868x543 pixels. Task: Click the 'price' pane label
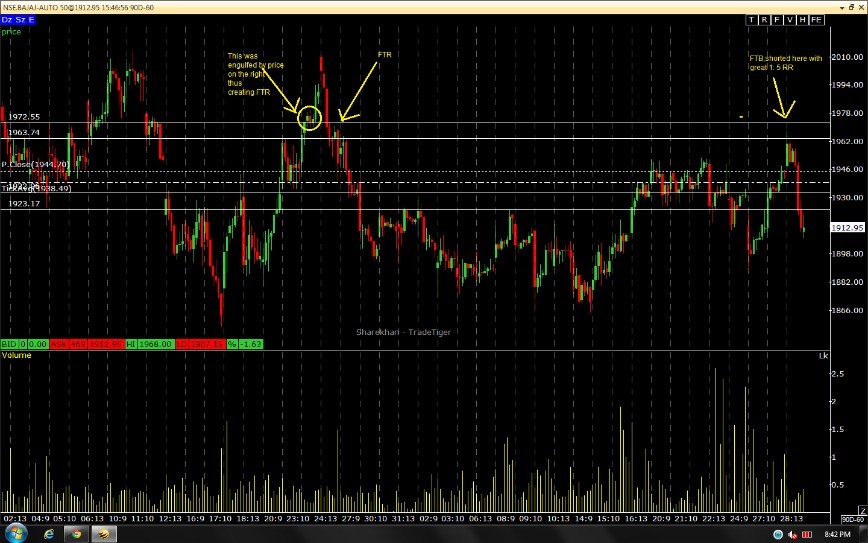pos(11,32)
